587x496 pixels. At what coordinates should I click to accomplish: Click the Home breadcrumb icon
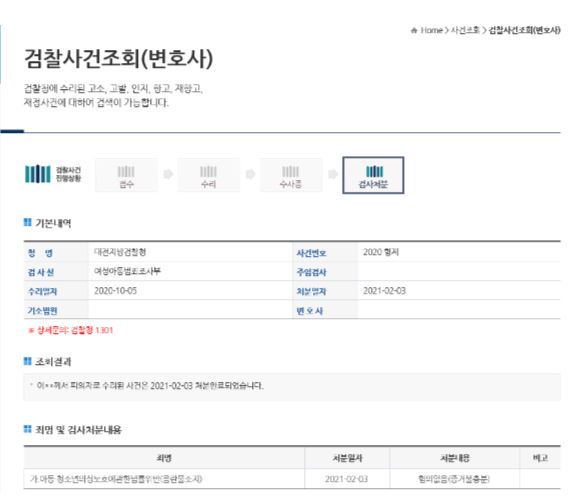coord(414,30)
